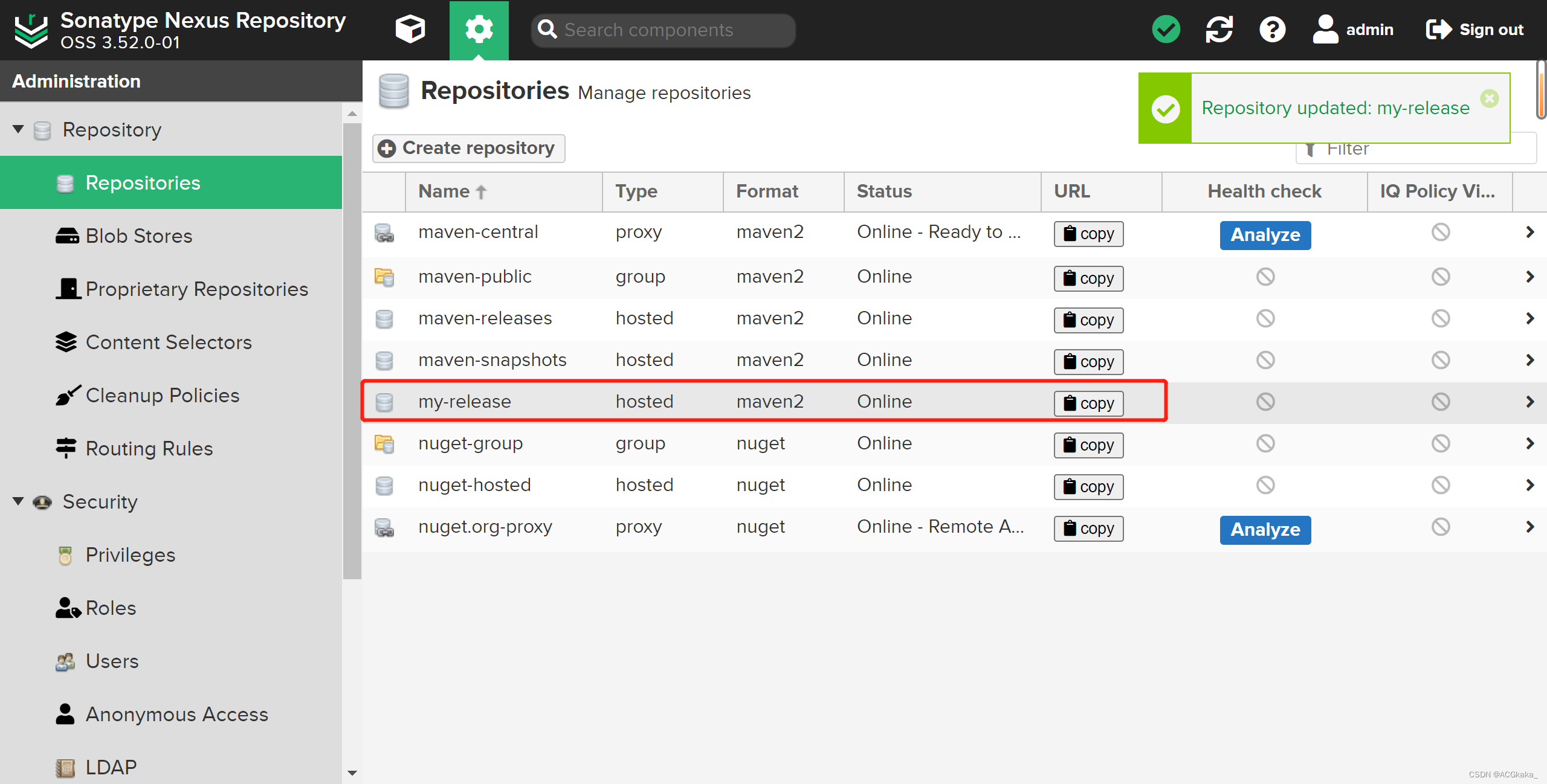This screenshot has height=784, width=1547.
Task: Collapse the Repository tree section
Action: click(x=18, y=129)
